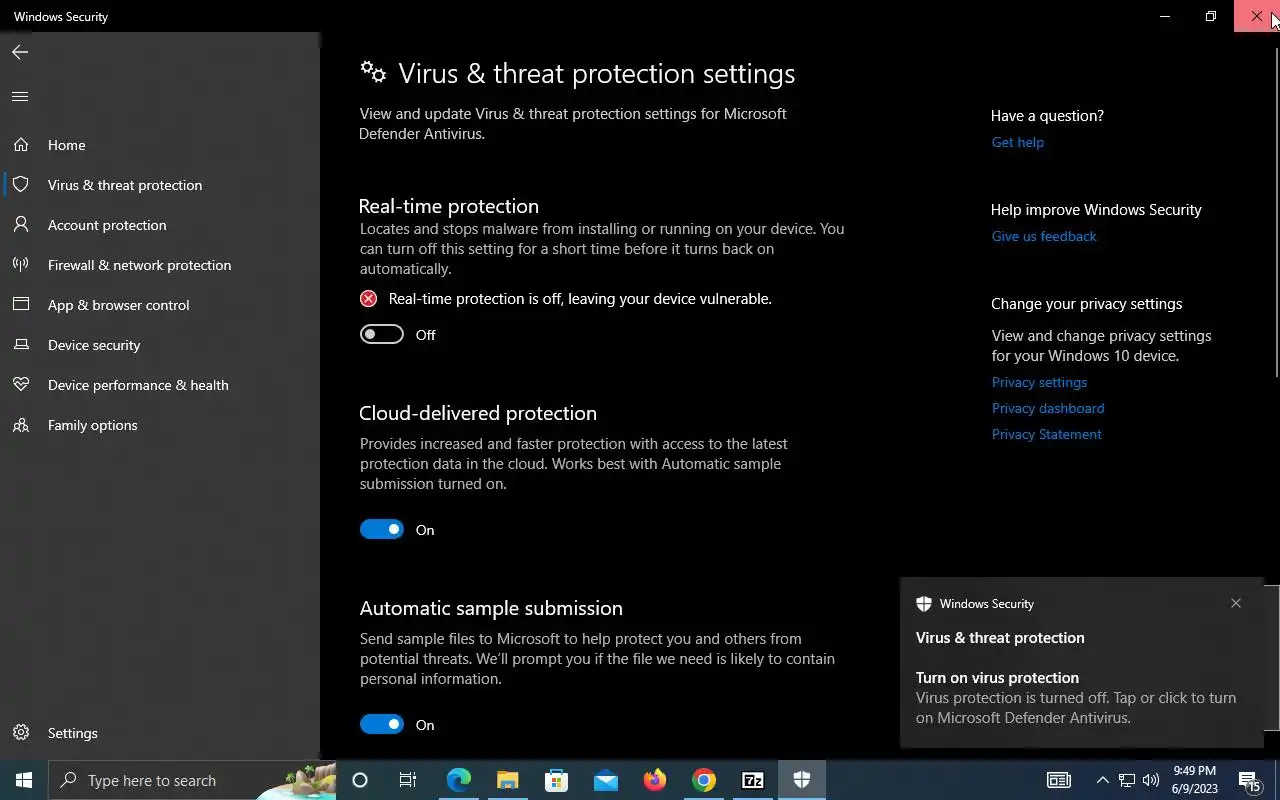
Task: Open File Explorer from taskbar
Action: pos(507,780)
